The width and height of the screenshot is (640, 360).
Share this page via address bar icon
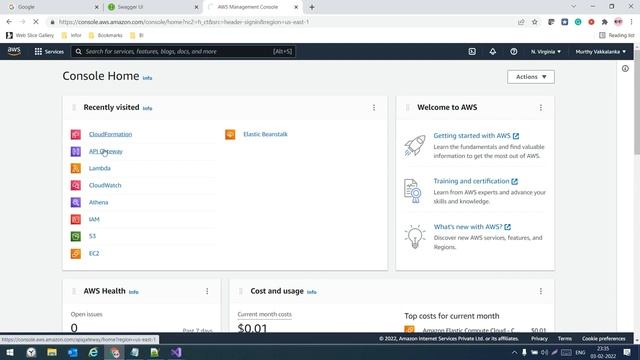(x=521, y=22)
